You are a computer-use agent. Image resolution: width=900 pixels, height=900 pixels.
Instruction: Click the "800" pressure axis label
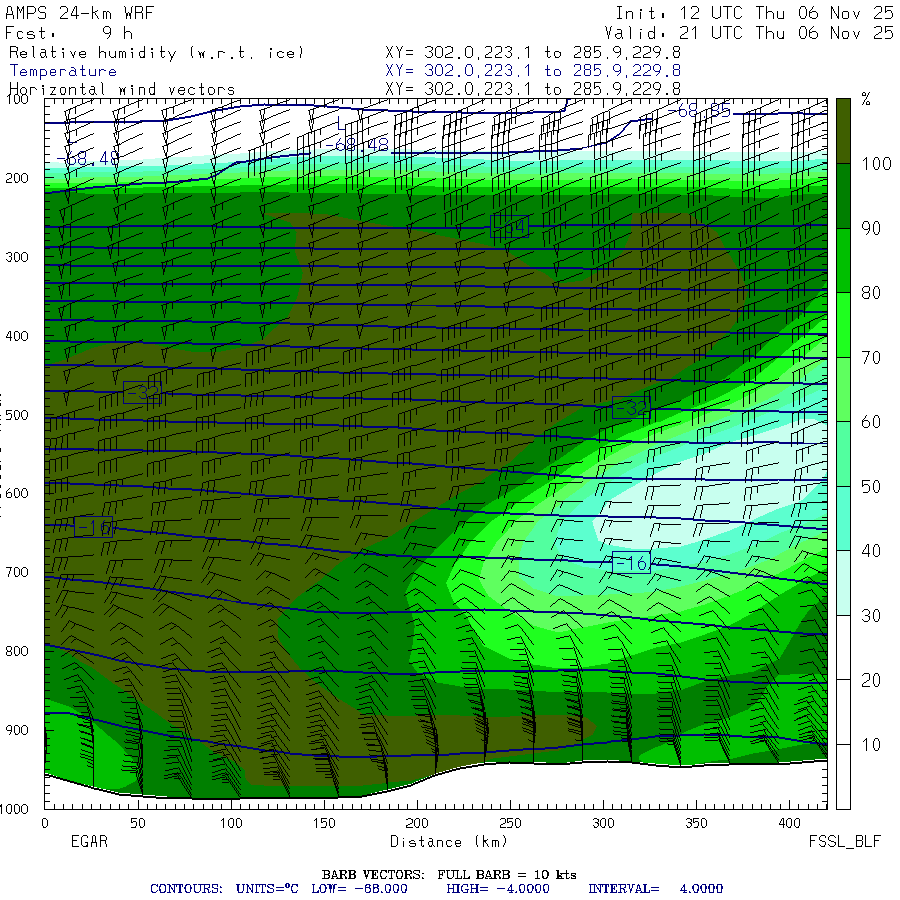17,651
